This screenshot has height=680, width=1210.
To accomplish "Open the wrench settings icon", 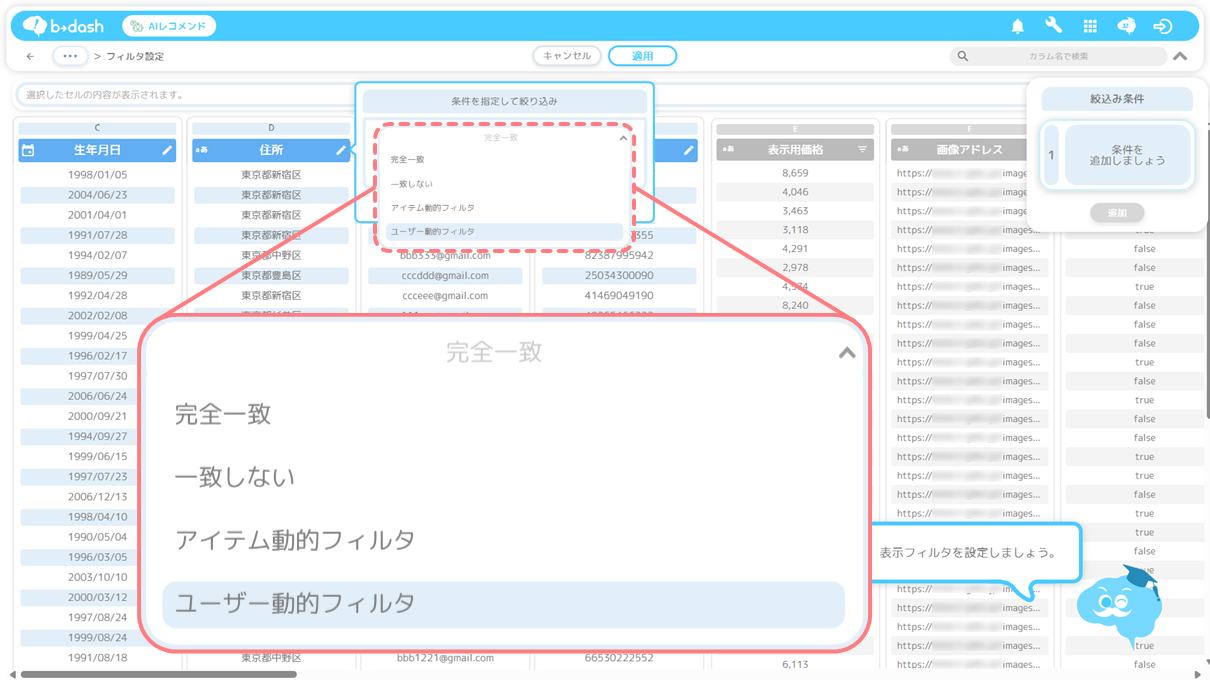I will (x=1053, y=27).
